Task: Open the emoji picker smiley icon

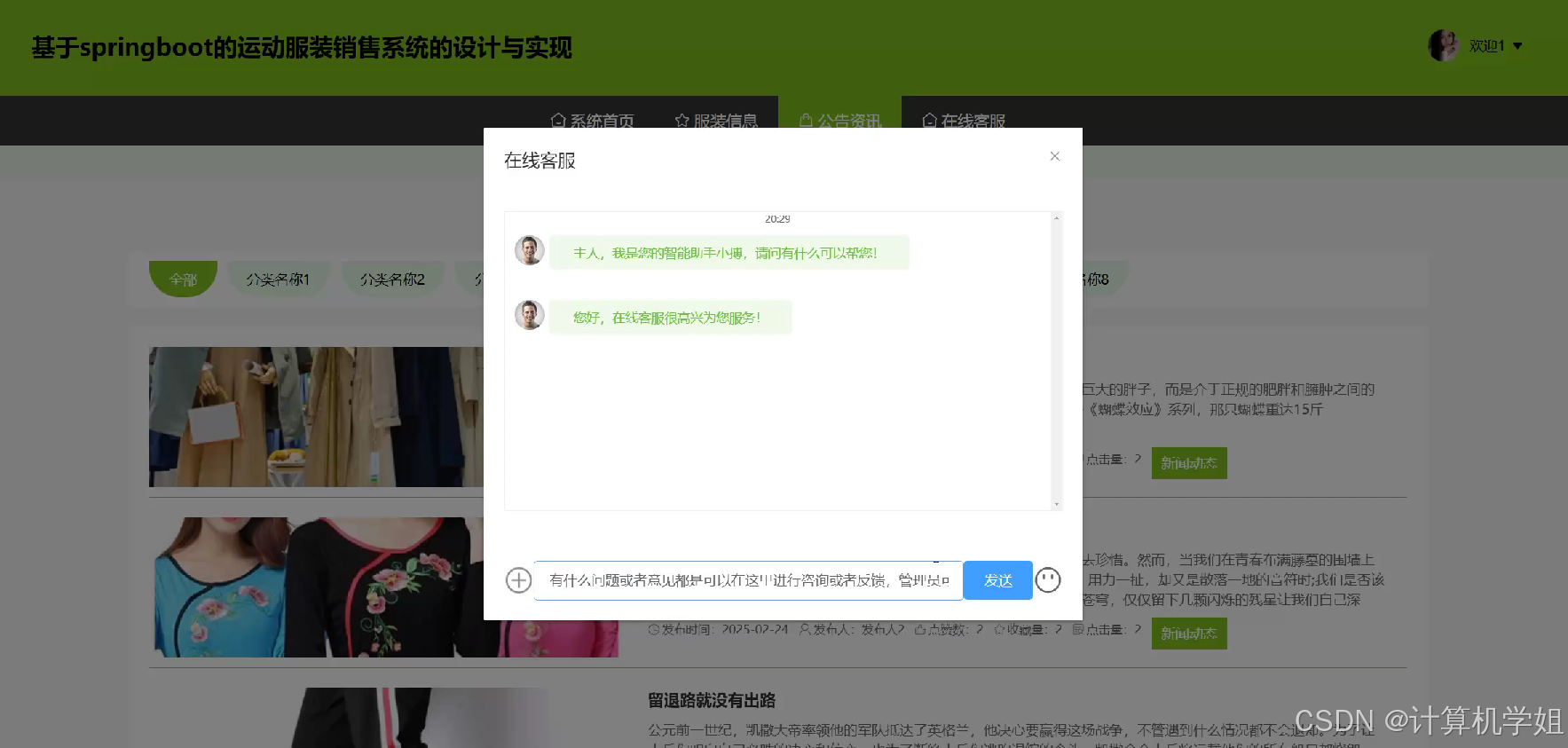Action: point(1048,580)
